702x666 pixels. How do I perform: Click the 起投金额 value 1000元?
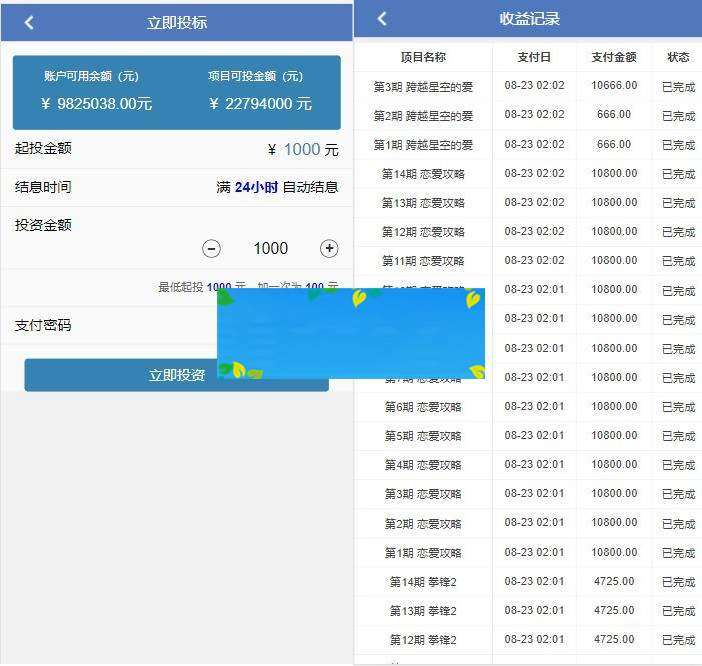303,150
